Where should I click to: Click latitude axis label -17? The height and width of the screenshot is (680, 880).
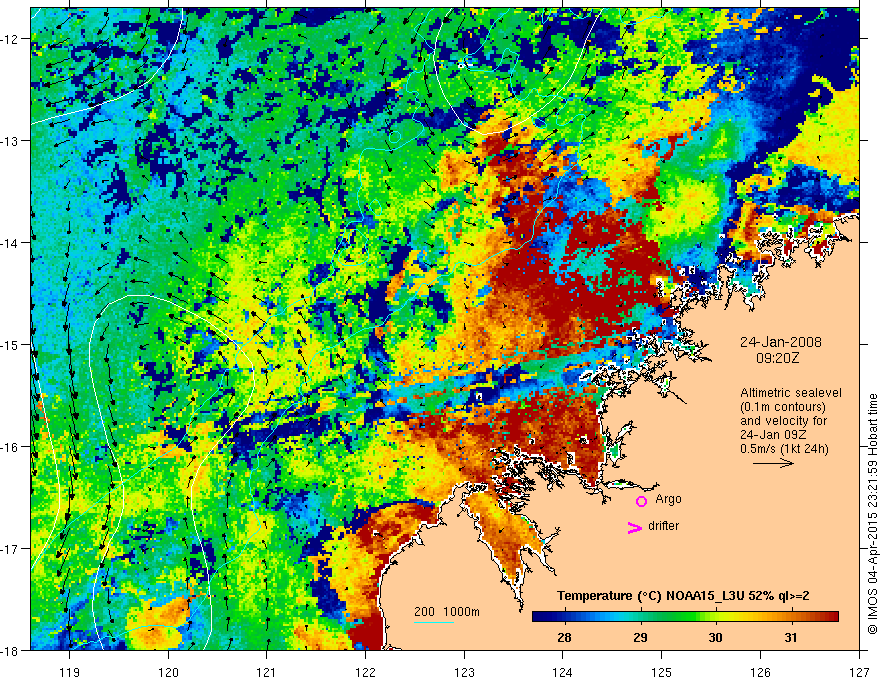[x=10, y=549]
